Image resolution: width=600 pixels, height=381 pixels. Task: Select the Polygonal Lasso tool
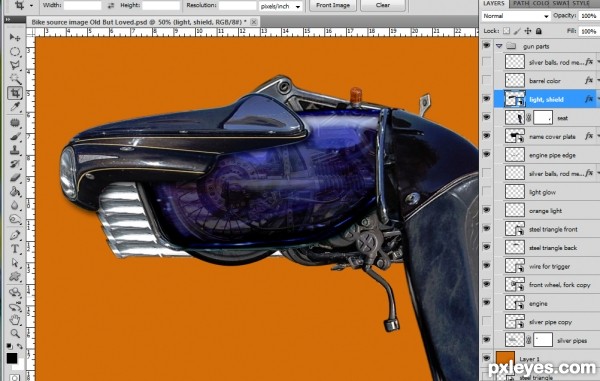(15, 65)
